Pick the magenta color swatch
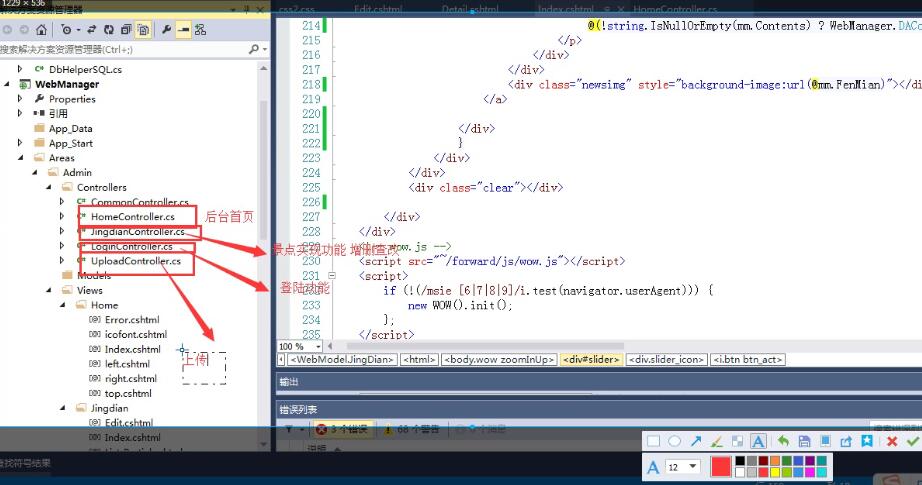The image size is (922, 485). click(810, 472)
